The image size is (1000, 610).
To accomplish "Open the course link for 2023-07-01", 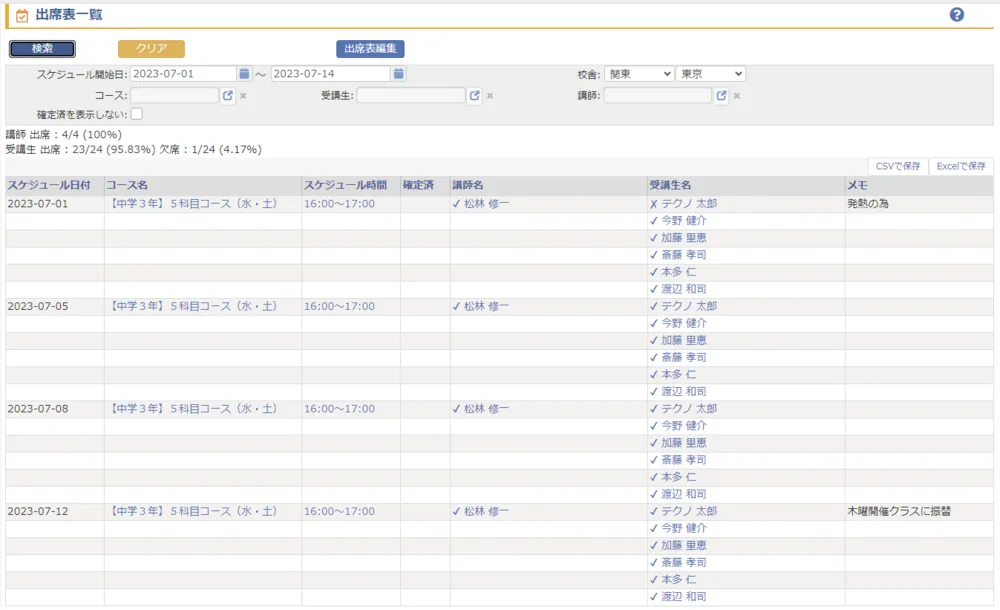I will pyautogui.click(x=192, y=204).
